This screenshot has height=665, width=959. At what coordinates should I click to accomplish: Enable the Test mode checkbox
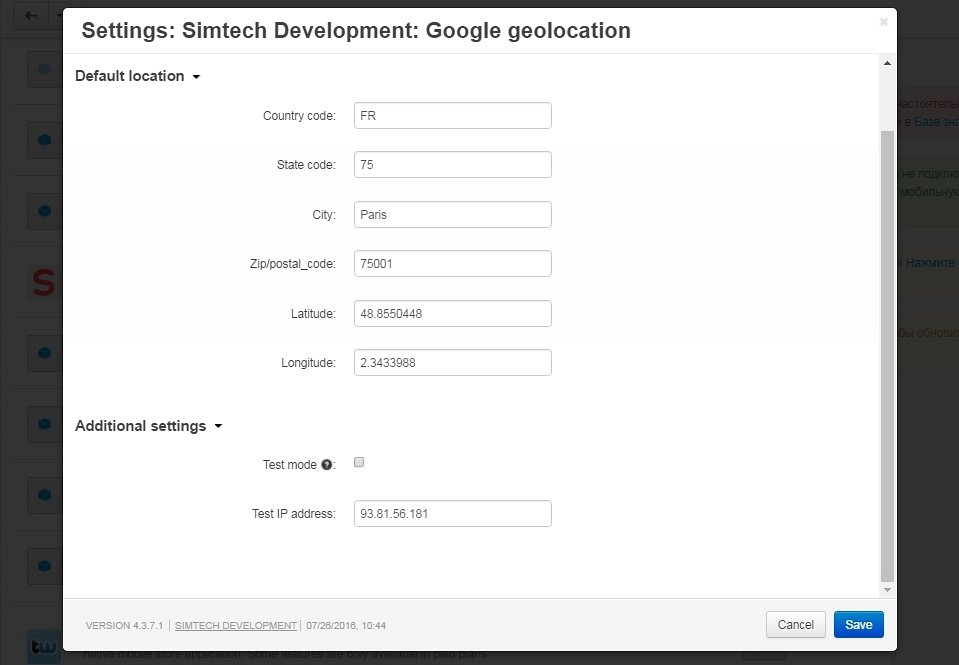(x=359, y=463)
